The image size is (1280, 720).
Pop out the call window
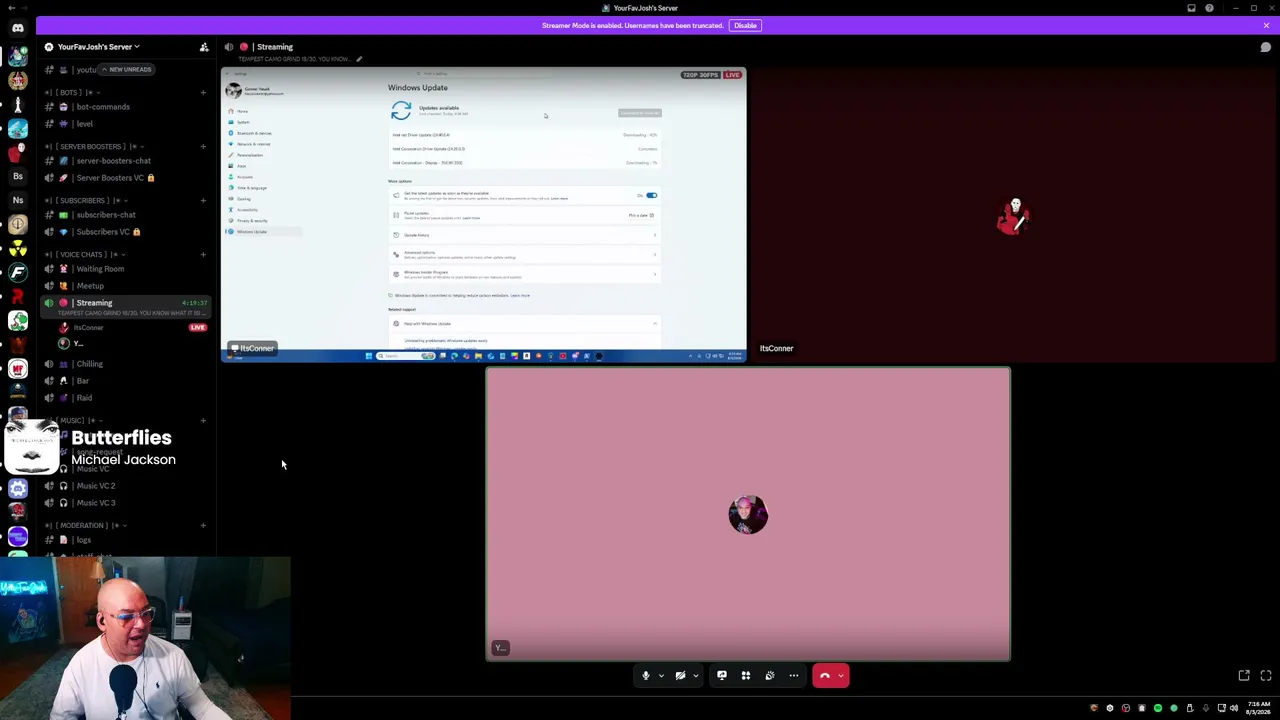tap(1244, 676)
